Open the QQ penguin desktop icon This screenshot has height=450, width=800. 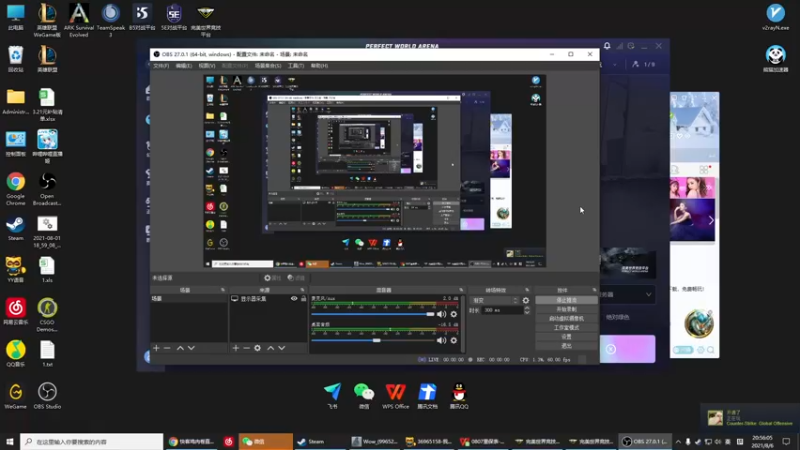pyautogui.click(x=459, y=396)
